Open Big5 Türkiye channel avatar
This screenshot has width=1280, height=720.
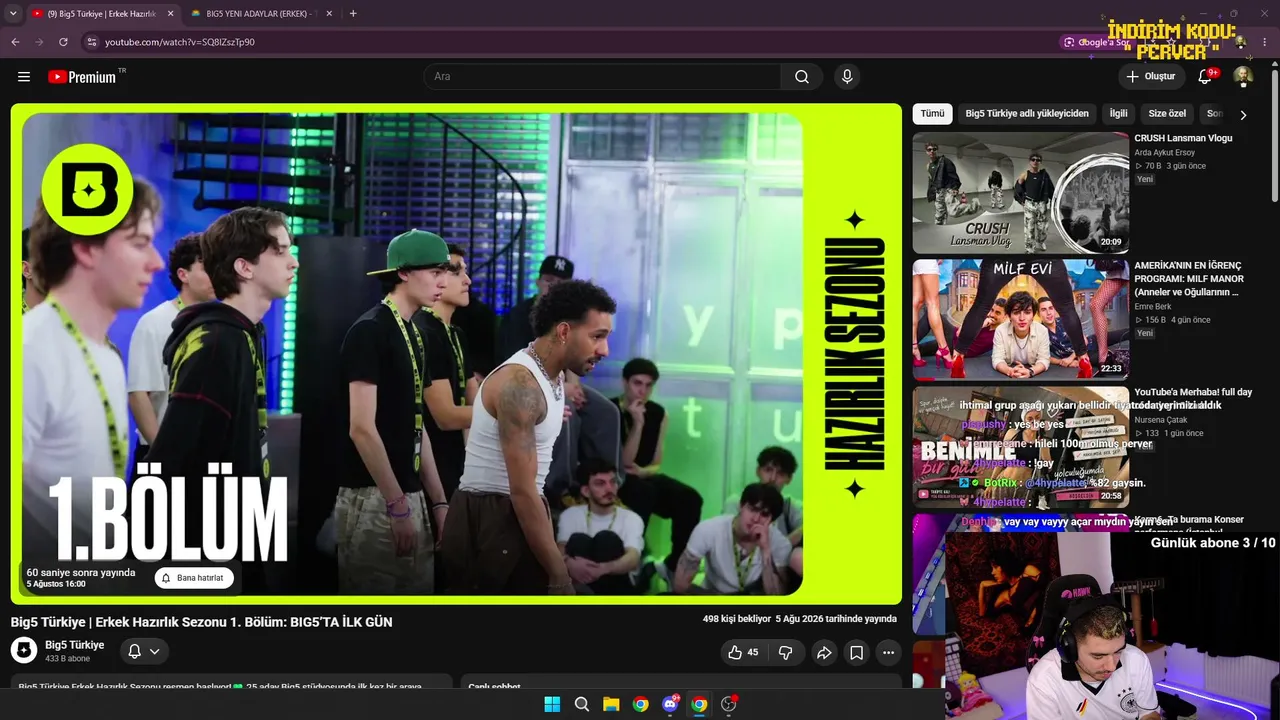(x=24, y=650)
